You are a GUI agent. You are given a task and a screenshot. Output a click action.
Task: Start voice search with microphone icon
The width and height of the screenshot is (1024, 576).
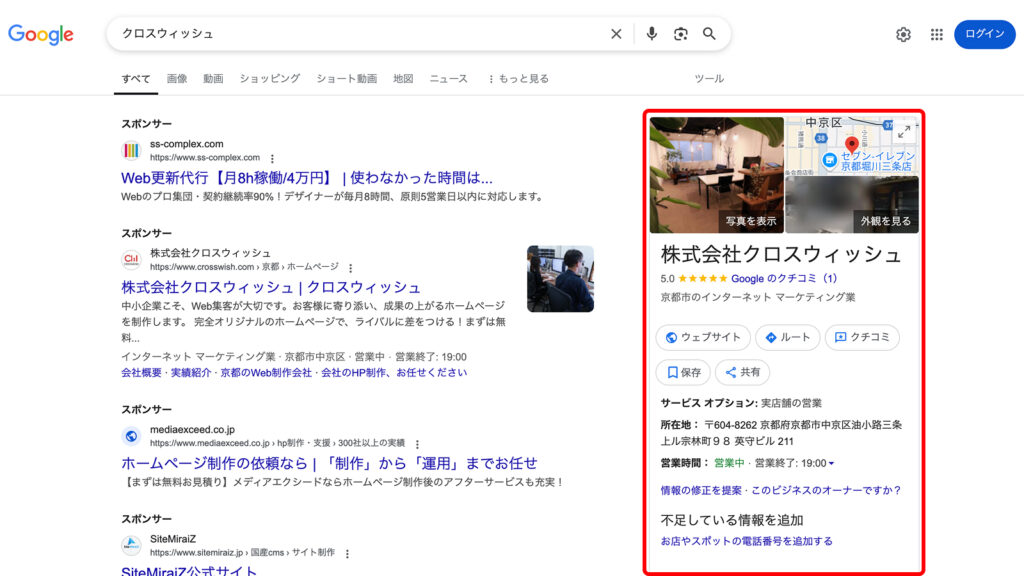[x=651, y=34]
